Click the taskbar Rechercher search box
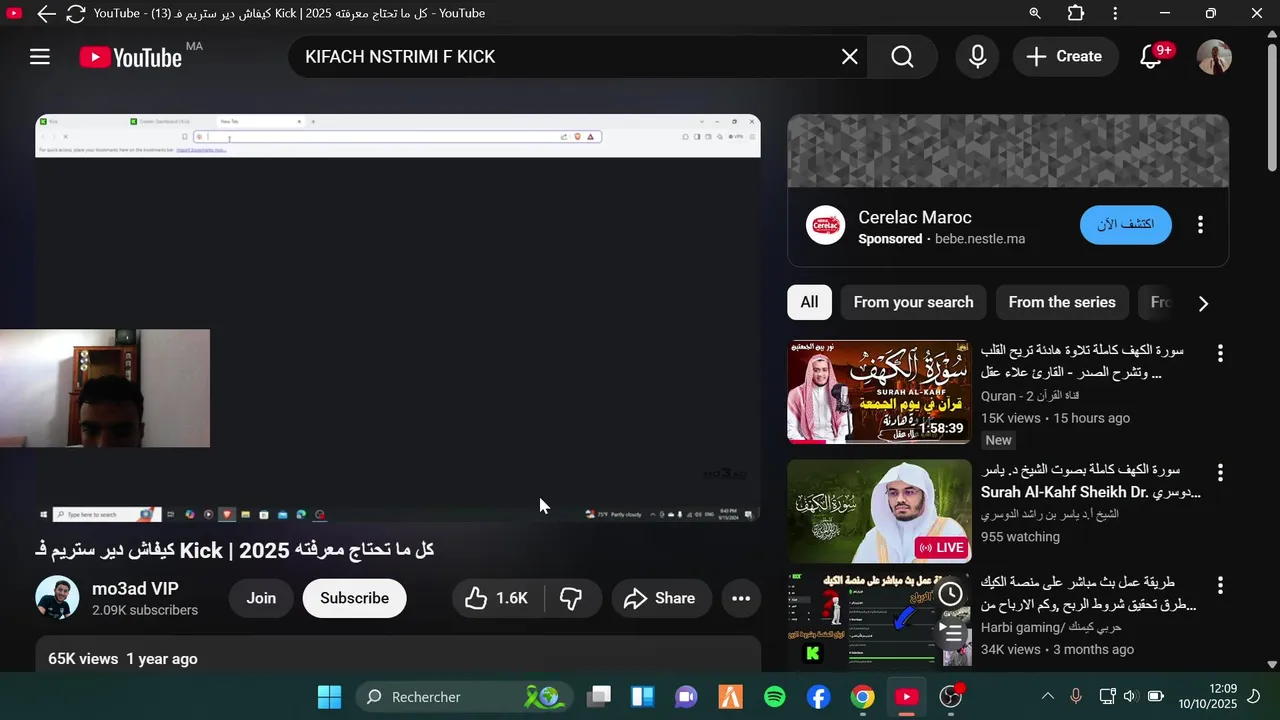This screenshot has height=720, width=1280. [x=464, y=697]
